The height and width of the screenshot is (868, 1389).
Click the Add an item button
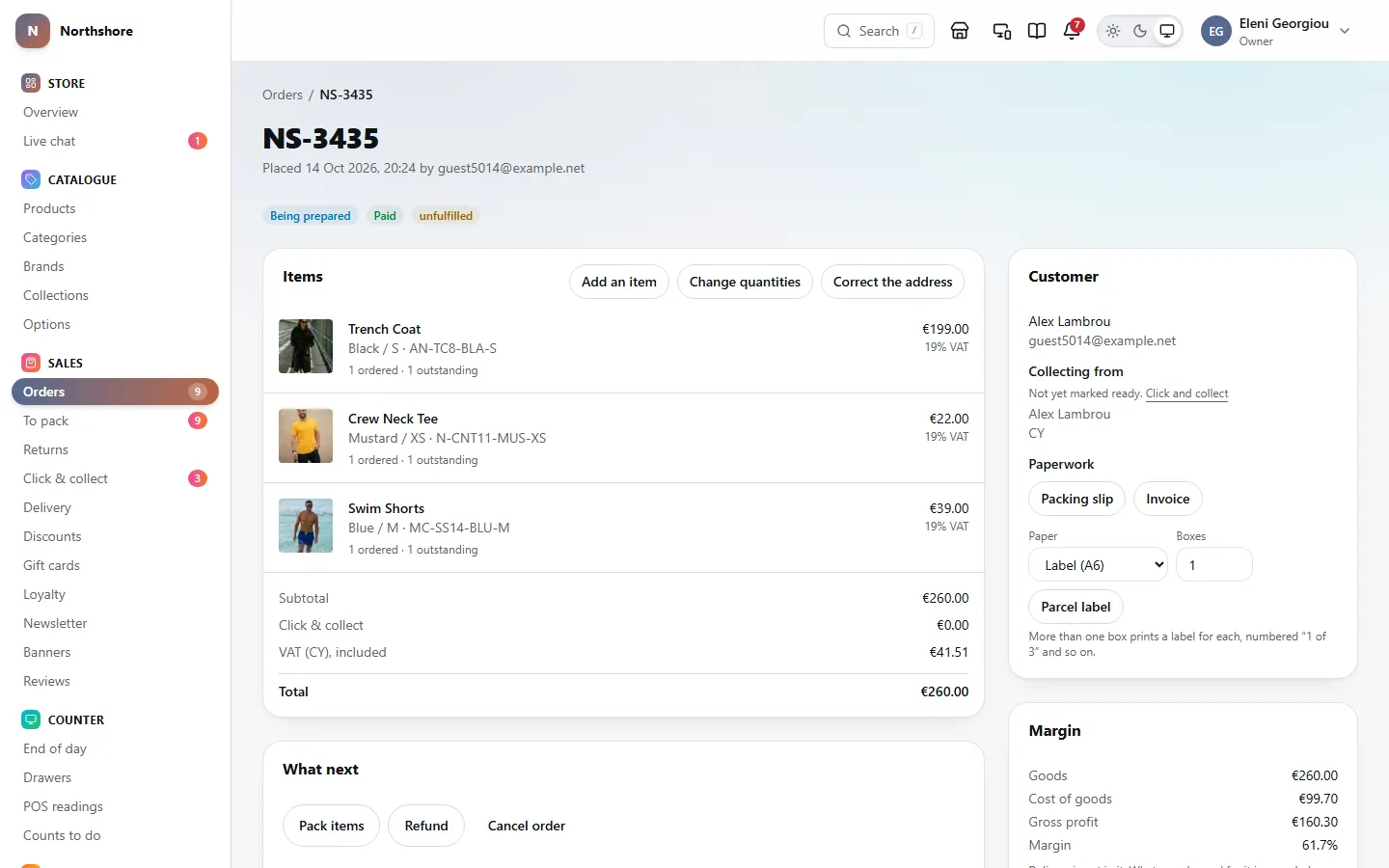pyautogui.click(x=619, y=282)
